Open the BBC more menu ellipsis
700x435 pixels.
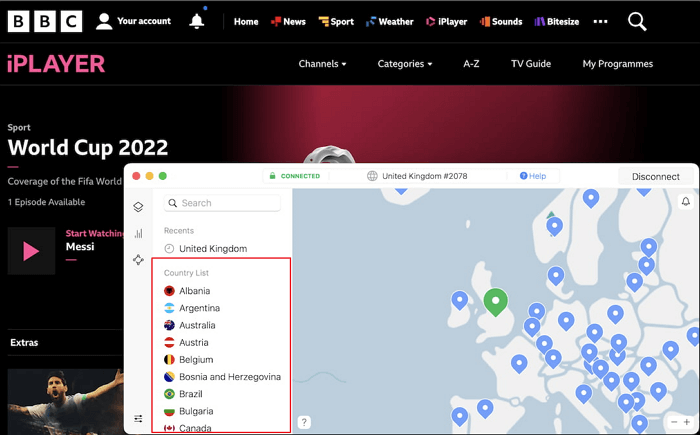pos(600,21)
